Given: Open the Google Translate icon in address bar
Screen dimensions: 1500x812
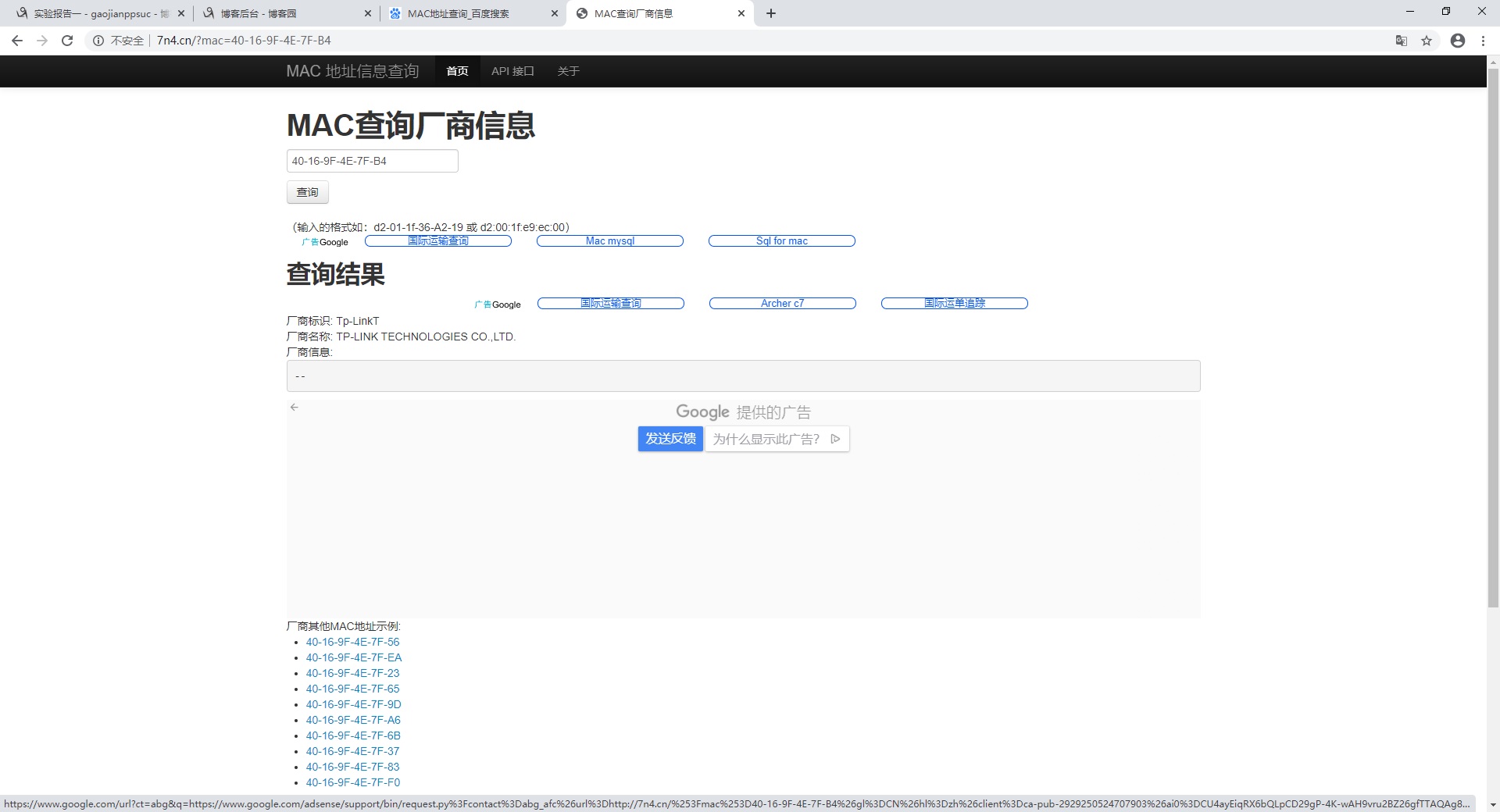Looking at the screenshot, I should [1402, 41].
